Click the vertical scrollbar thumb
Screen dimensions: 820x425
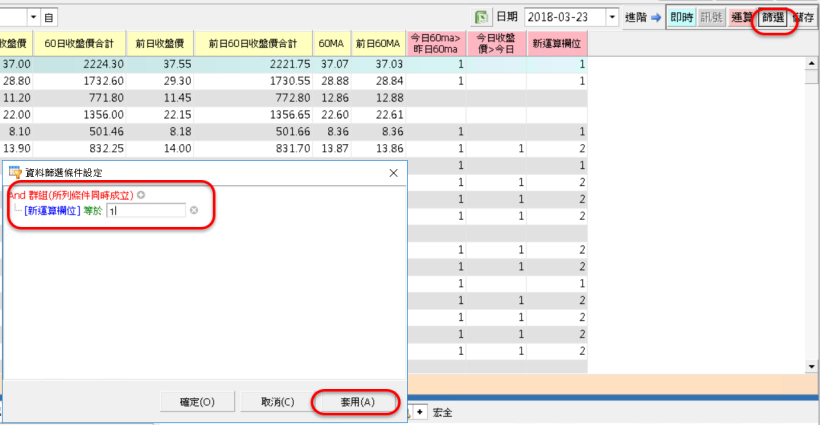click(x=811, y=76)
